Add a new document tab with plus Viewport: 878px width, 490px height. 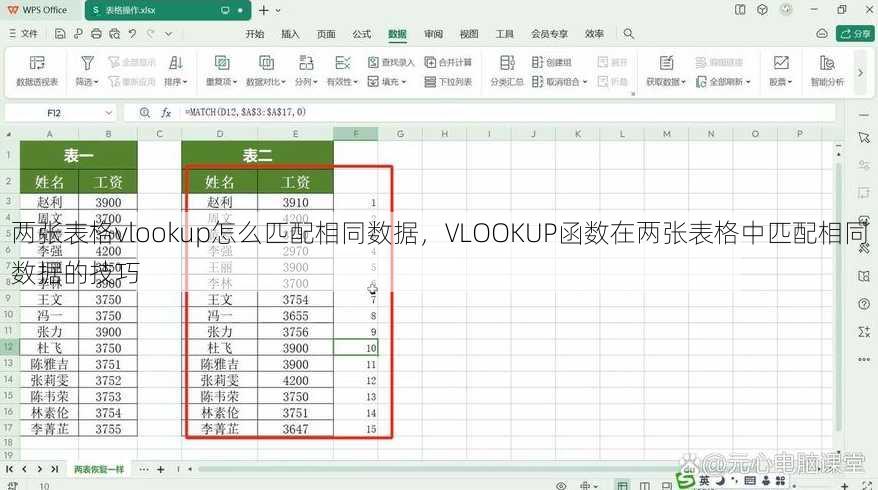(x=264, y=10)
